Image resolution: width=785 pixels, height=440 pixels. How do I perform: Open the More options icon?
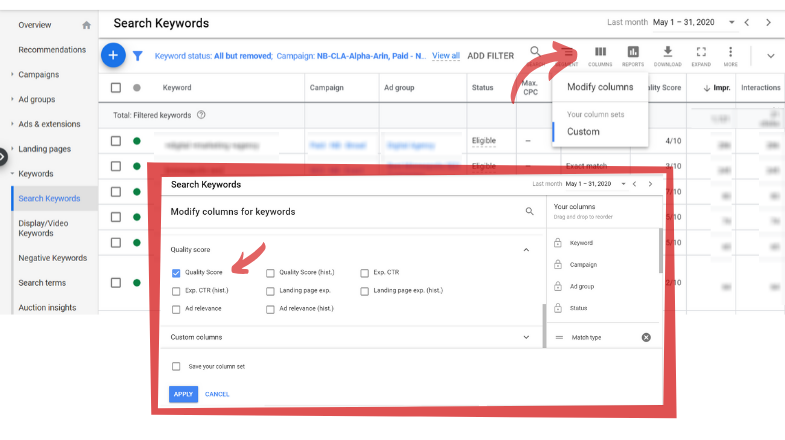(731, 55)
